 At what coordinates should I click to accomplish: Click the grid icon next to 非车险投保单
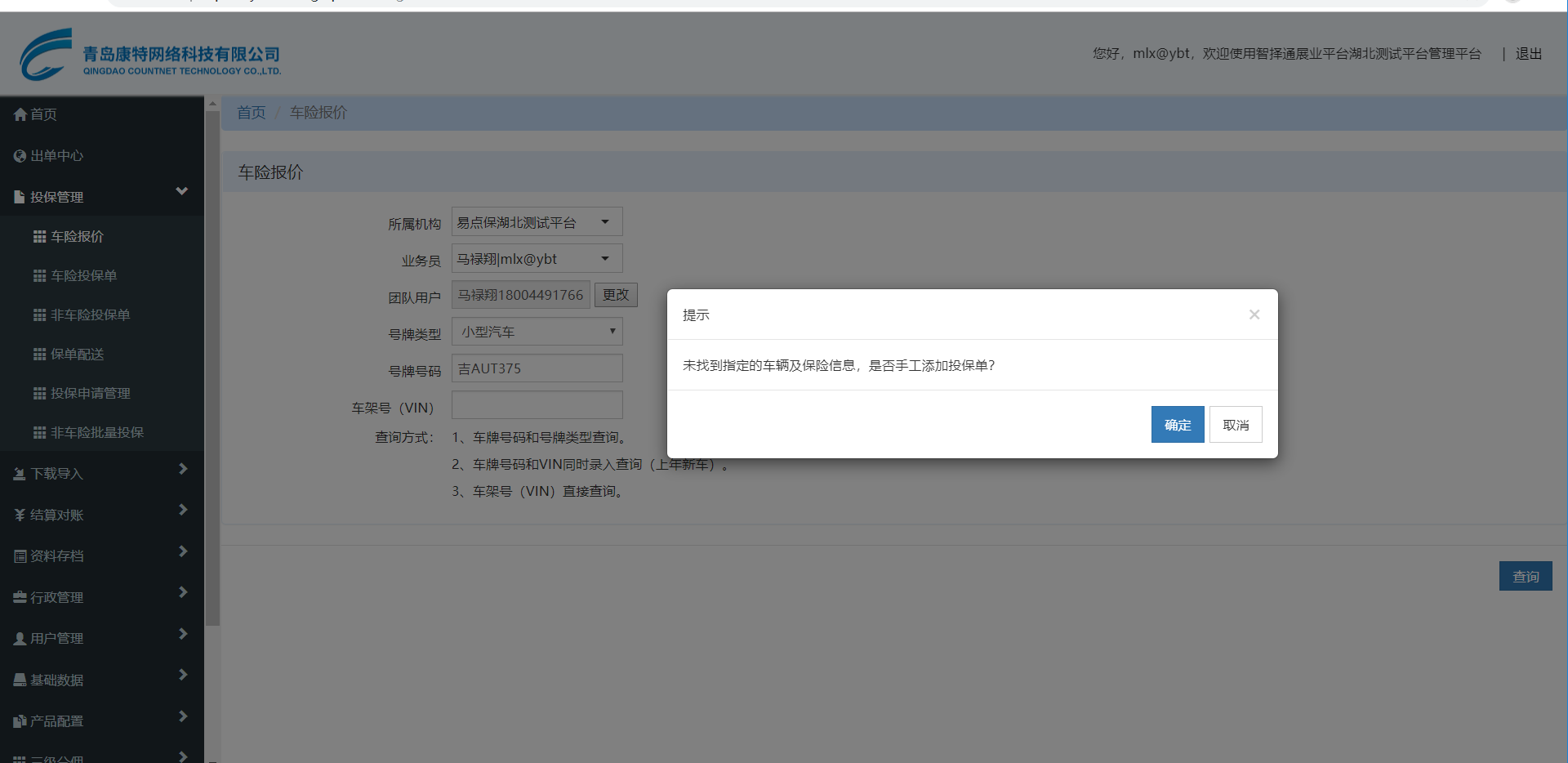(39, 315)
